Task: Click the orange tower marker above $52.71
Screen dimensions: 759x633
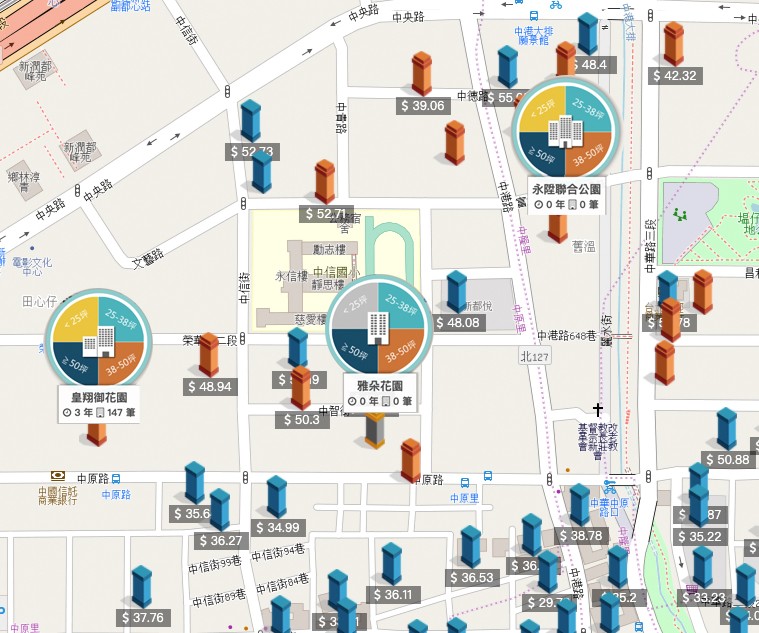Action: coord(325,181)
